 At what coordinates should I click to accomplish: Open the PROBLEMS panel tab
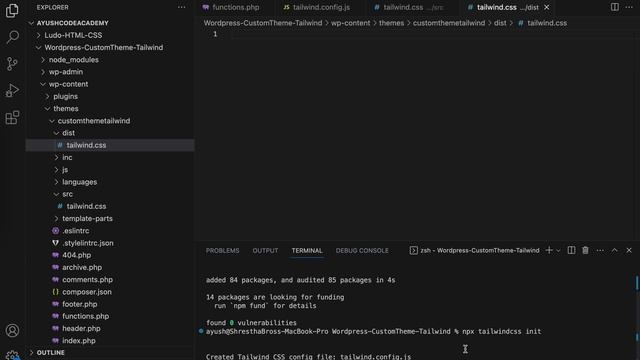pyautogui.click(x=222, y=251)
